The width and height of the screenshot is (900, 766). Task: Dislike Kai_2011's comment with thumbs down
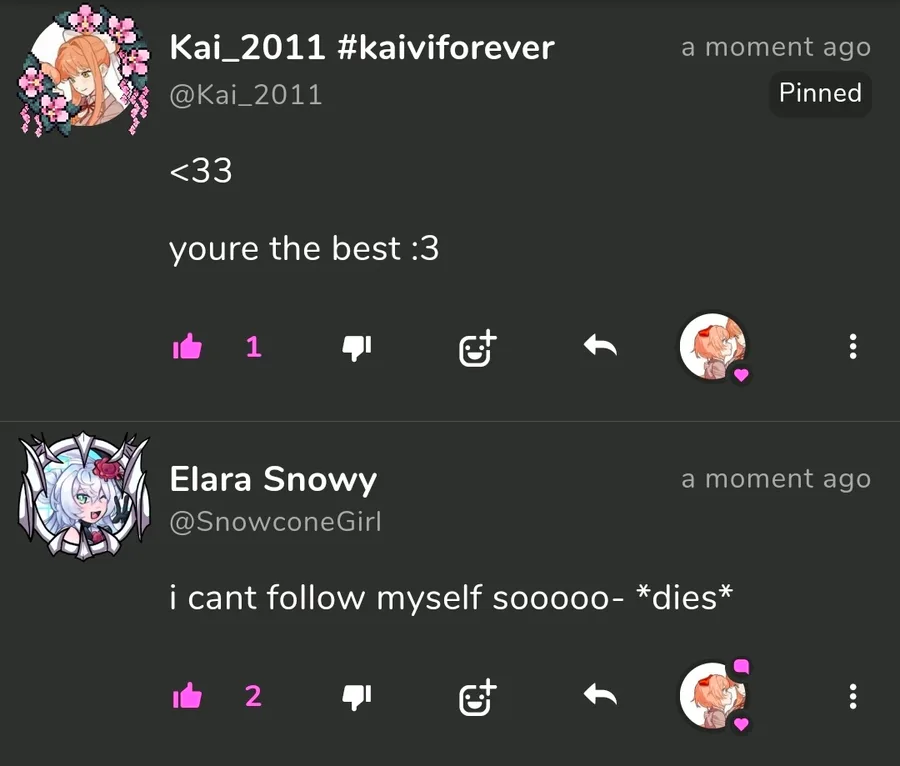(357, 348)
